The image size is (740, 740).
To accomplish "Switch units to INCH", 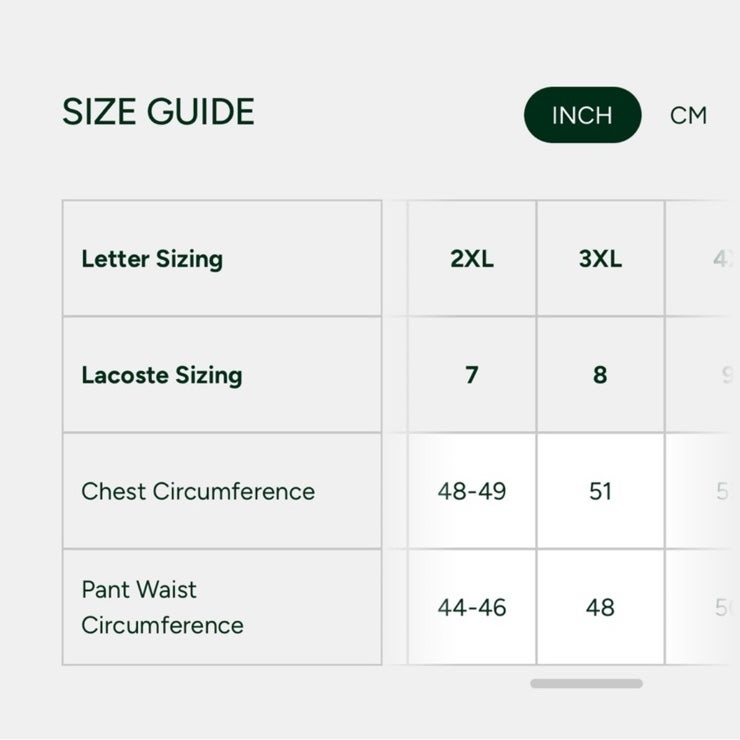I will pyautogui.click(x=582, y=115).
